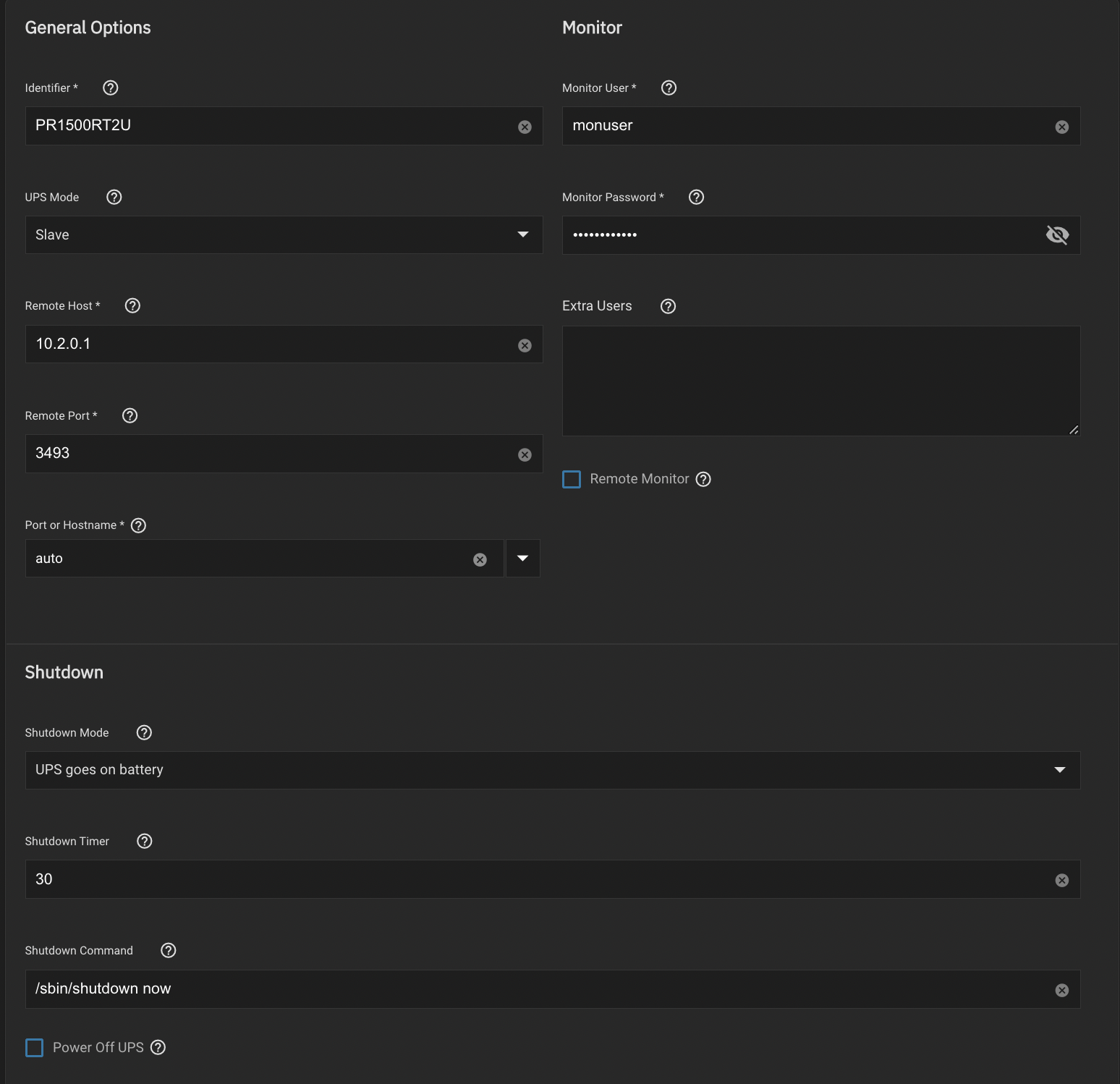The width and height of the screenshot is (1120, 1084).
Task: Reveal the Monitor Password with eye icon
Action: 1057,234
